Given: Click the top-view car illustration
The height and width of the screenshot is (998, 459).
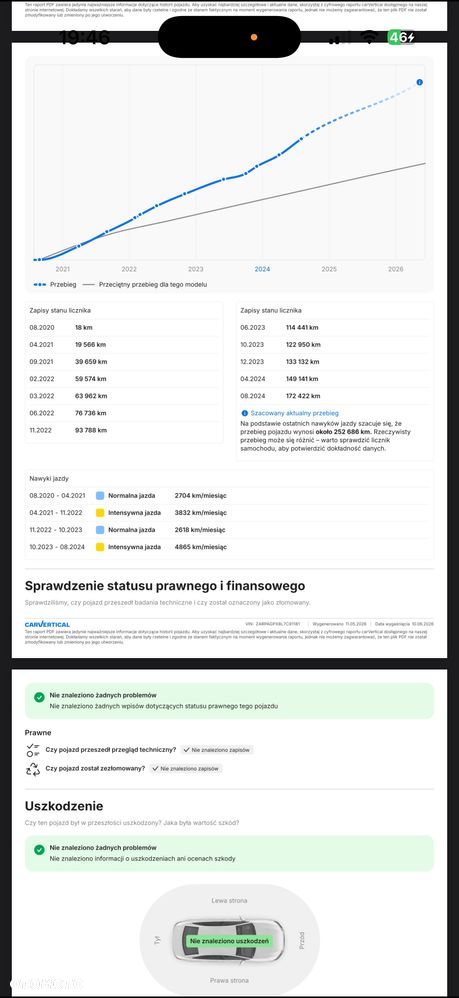Looking at the screenshot, I should [x=228, y=940].
